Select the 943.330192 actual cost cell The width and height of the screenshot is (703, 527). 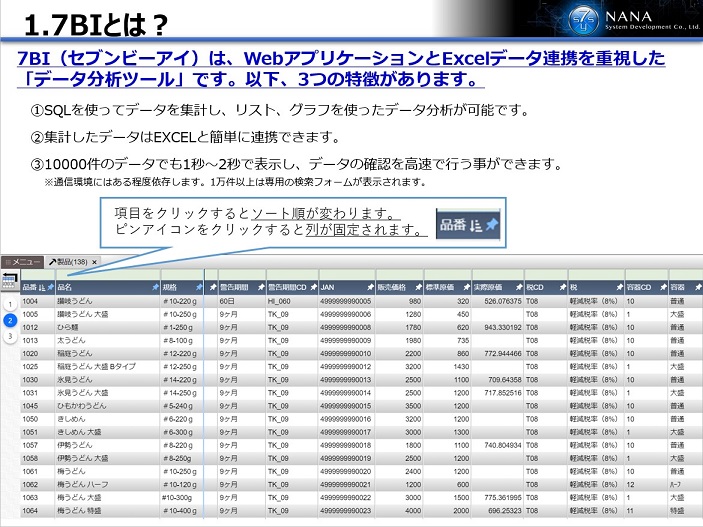(498, 327)
